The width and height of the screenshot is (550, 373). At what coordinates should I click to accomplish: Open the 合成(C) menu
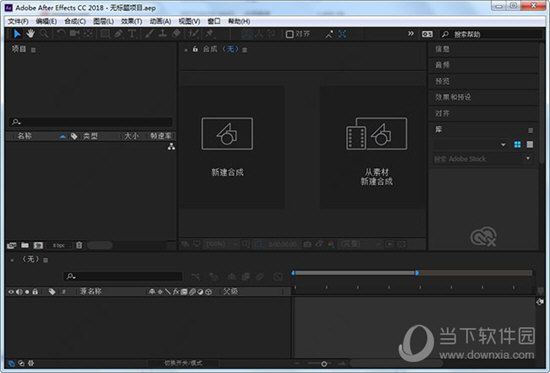click(75, 21)
